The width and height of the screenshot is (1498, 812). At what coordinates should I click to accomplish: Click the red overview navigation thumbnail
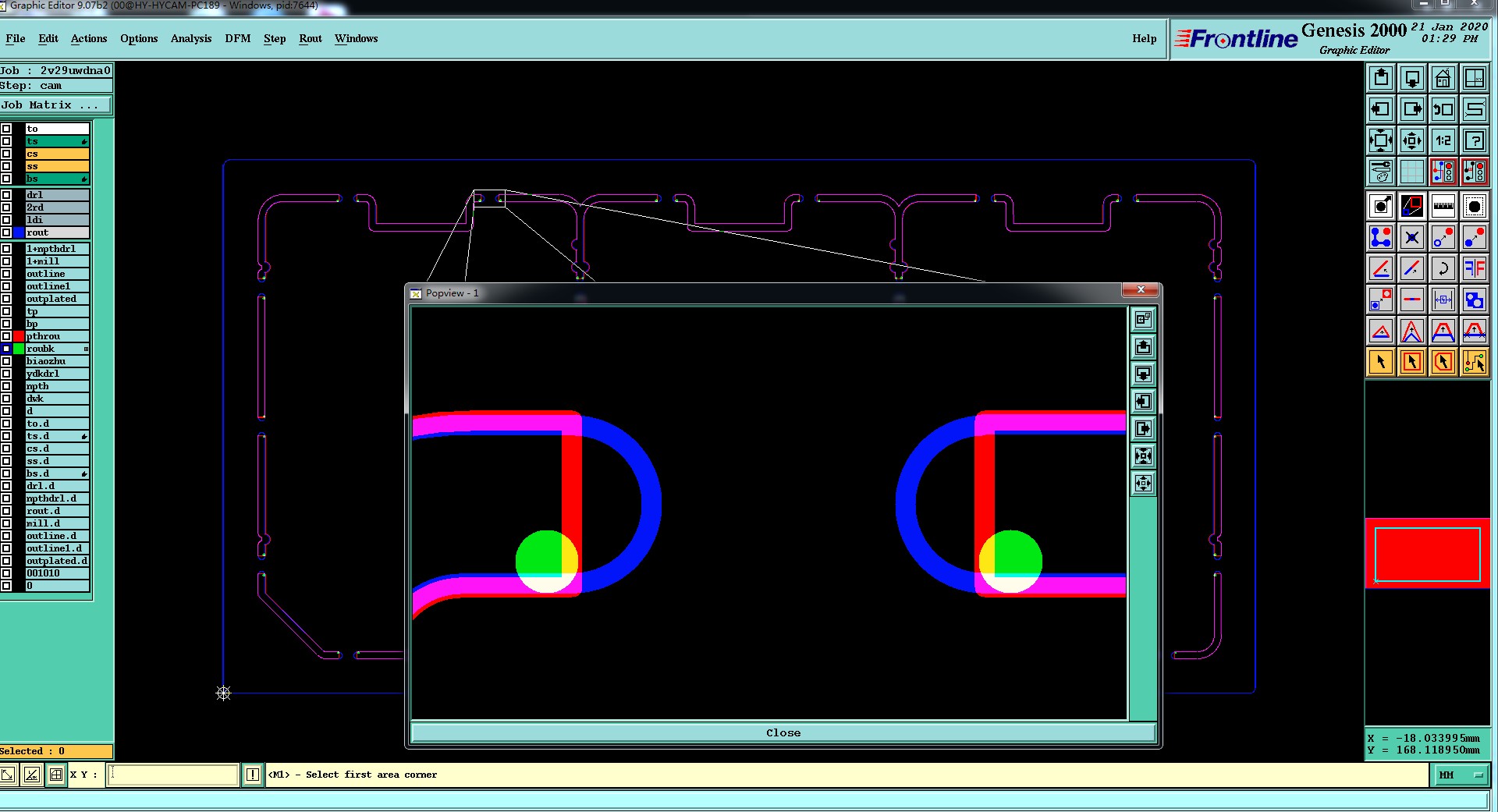1428,554
